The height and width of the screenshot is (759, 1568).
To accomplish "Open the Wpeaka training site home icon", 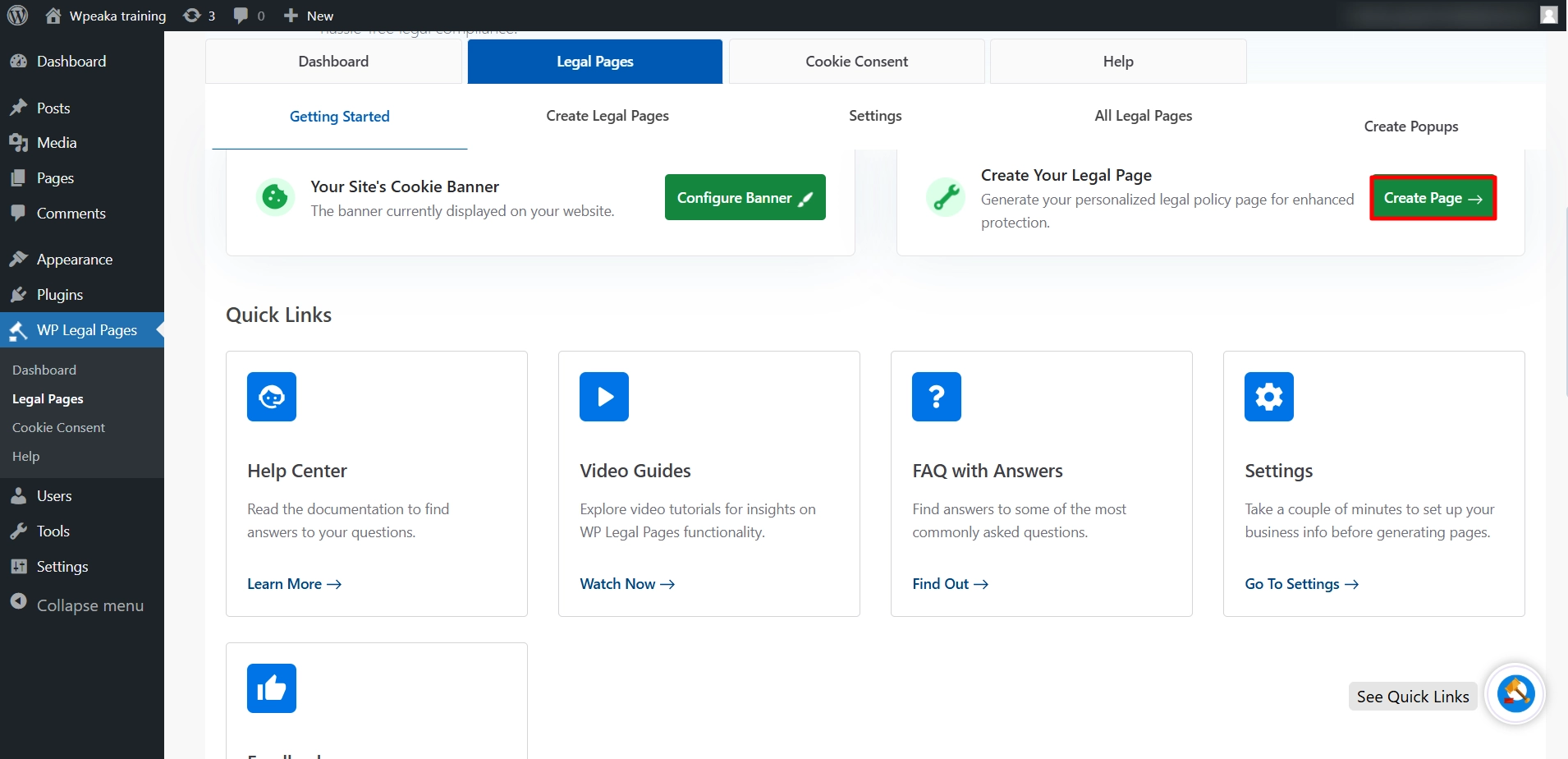I will click(x=53, y=16).
